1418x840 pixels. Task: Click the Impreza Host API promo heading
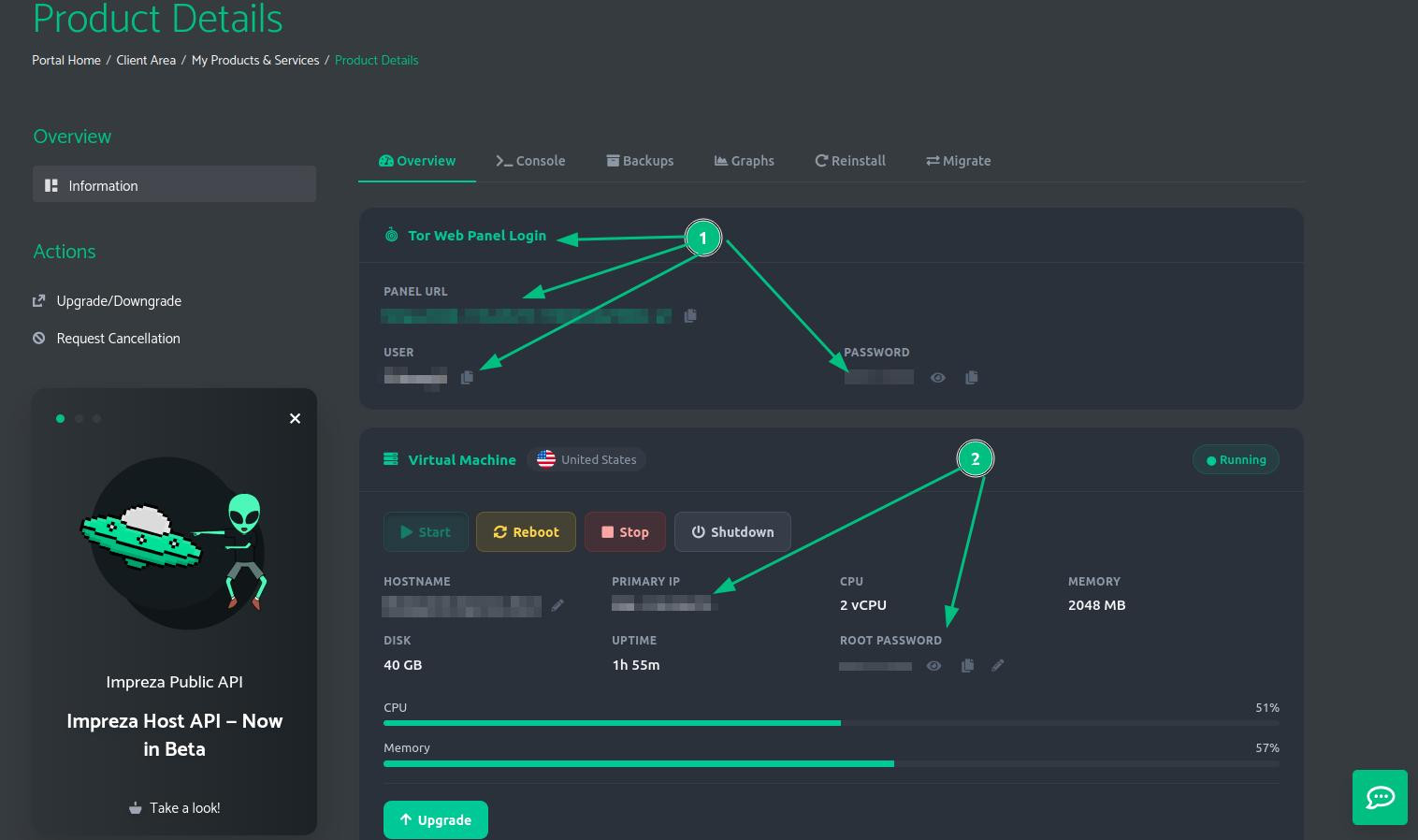(x=174, y=735)
